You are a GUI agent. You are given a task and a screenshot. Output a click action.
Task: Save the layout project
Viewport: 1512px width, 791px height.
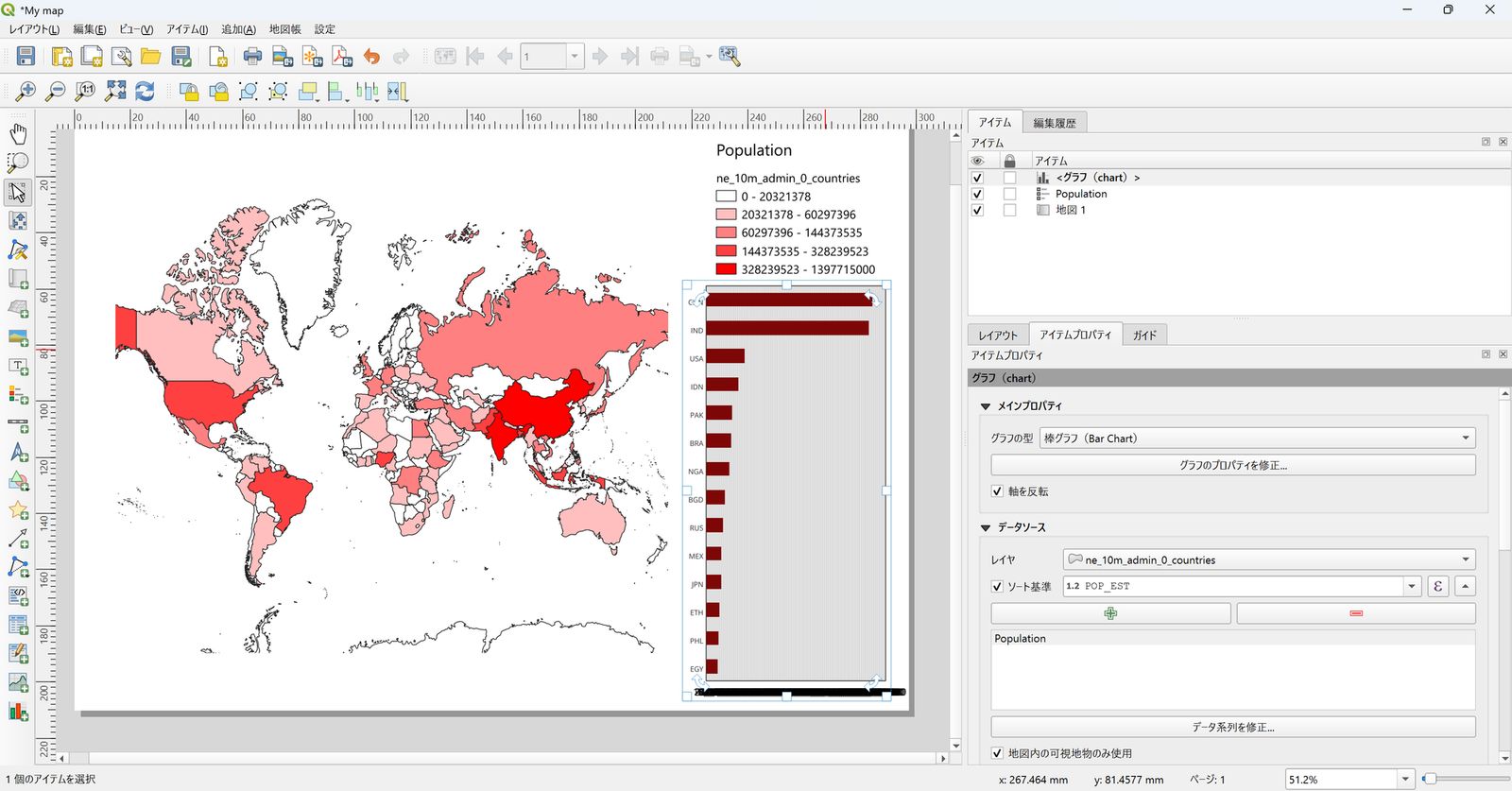(x=26, y=57)
